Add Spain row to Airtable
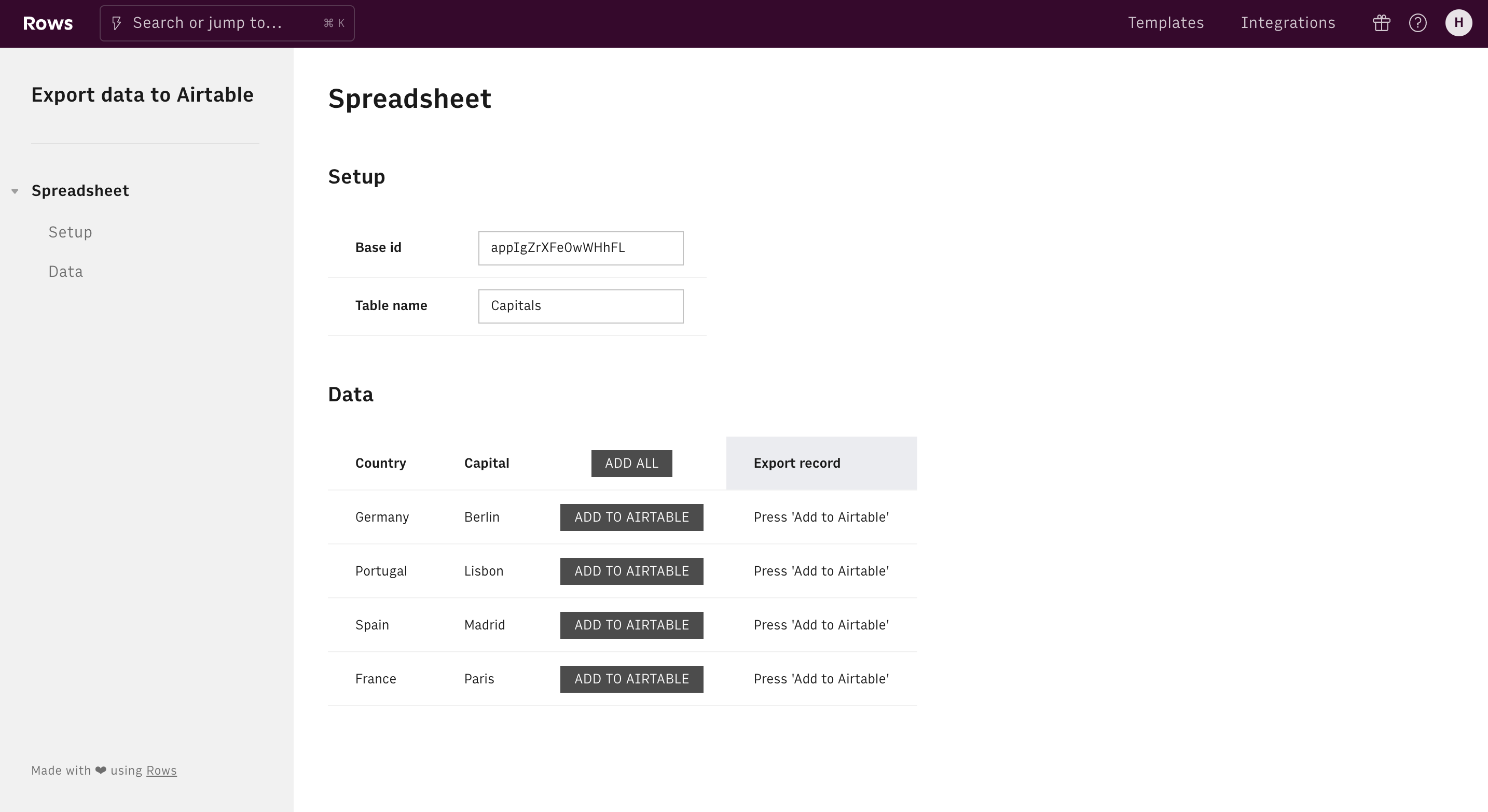The image size is (1488, 812). coord(631,625)
